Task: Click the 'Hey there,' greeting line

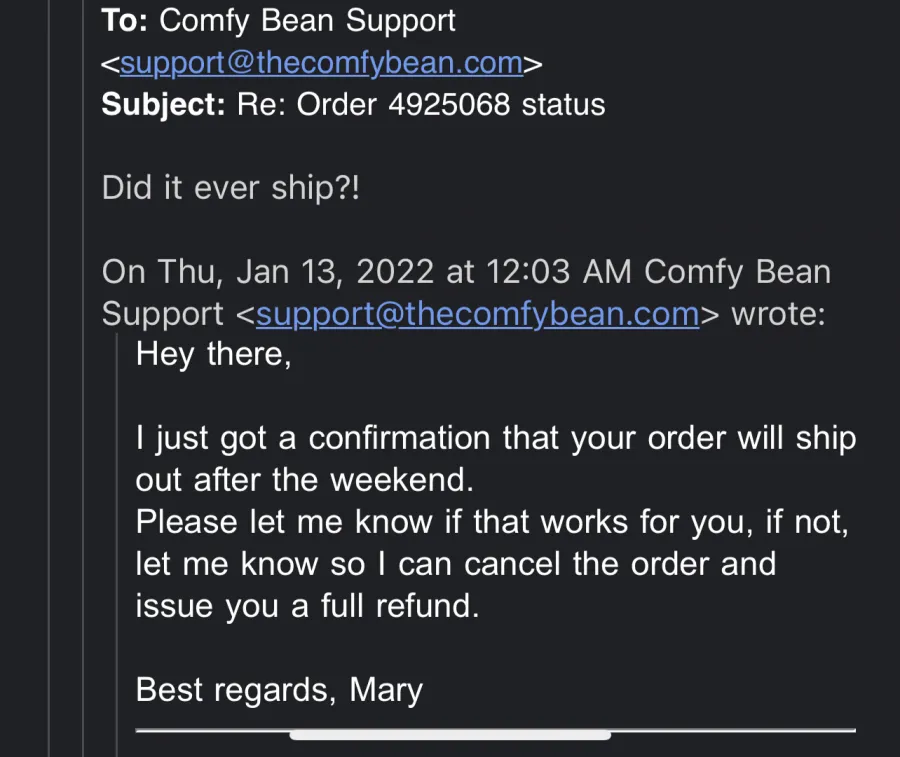Action: [214, 354]
